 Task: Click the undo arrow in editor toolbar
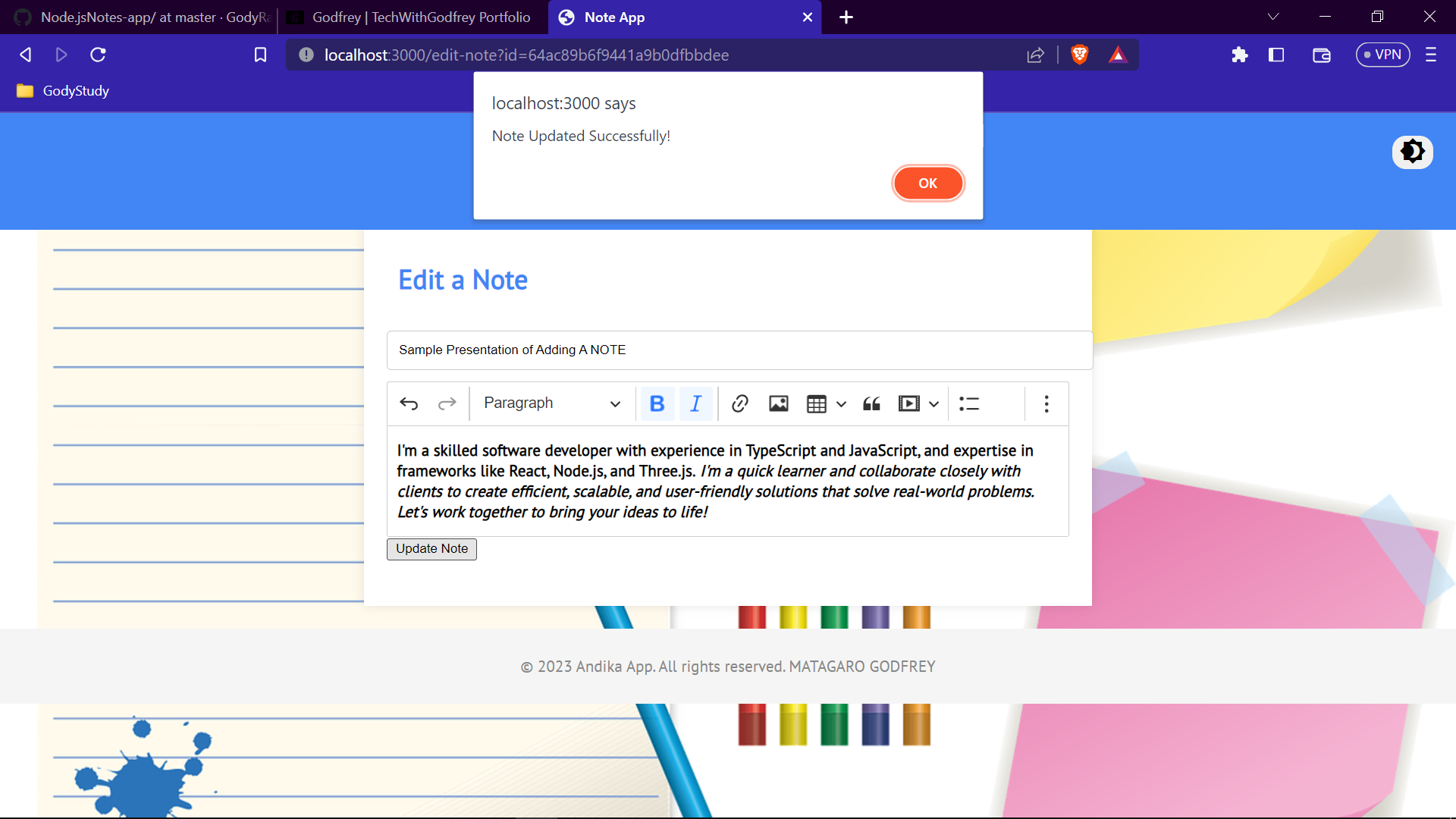[x=409, y=403]
